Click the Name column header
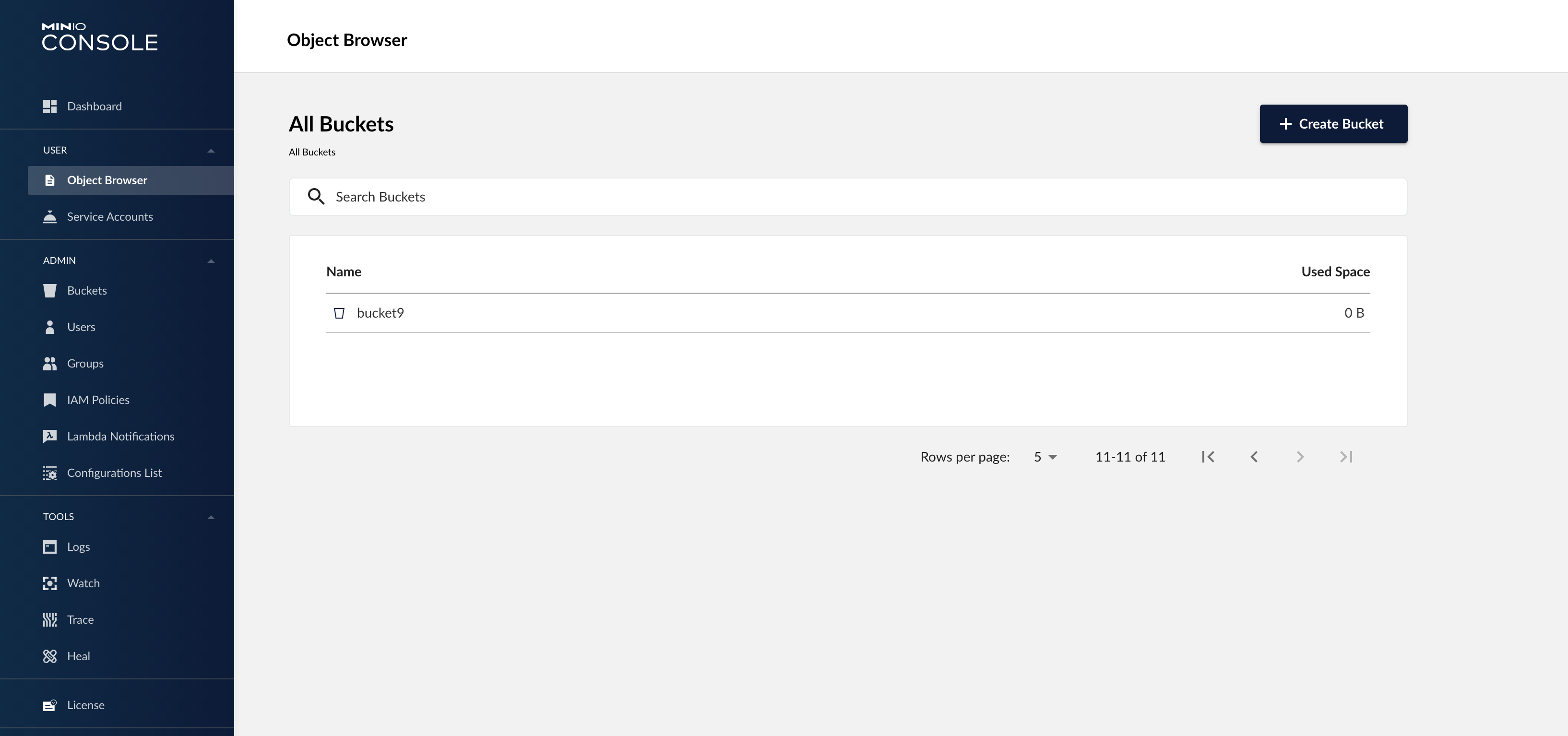 coord(344,272)
